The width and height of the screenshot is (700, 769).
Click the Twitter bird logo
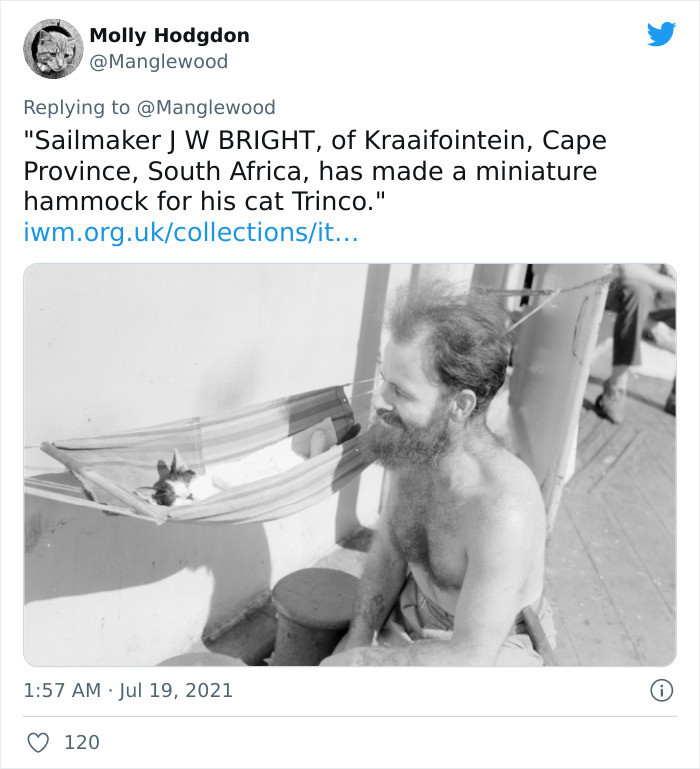coord(661,34)
